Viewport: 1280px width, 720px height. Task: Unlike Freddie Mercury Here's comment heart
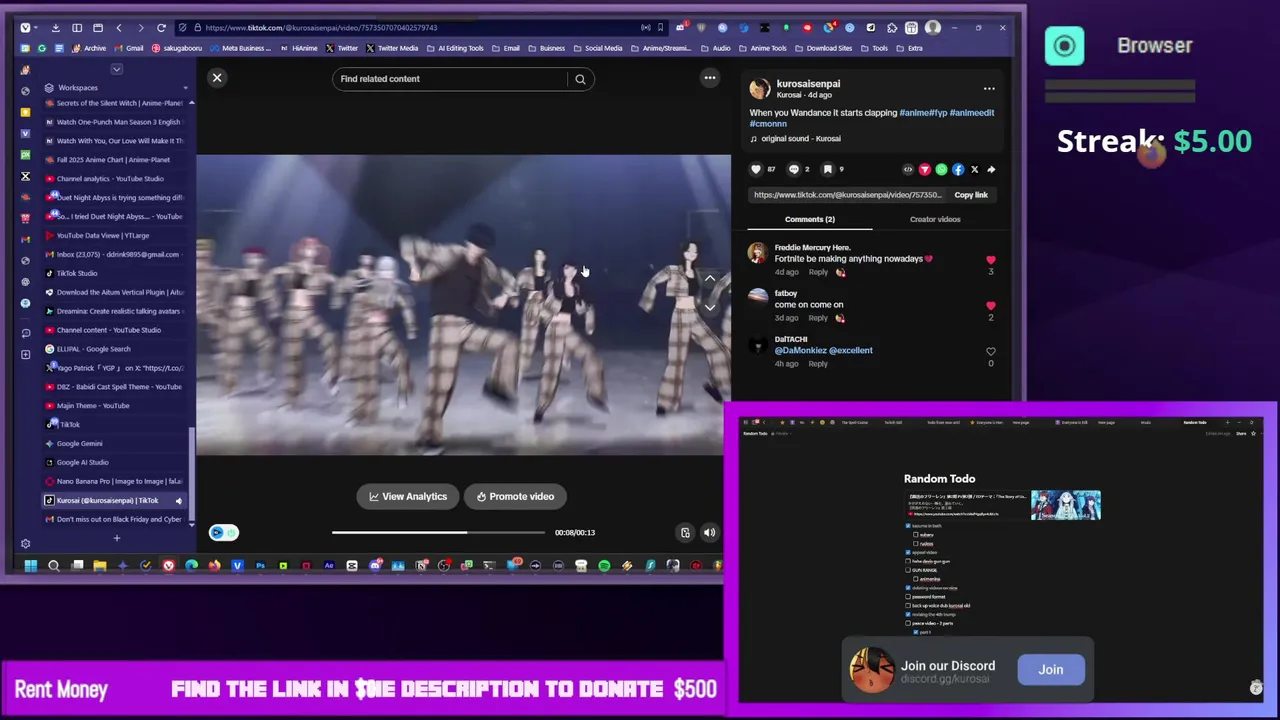(x=991, y=260)
